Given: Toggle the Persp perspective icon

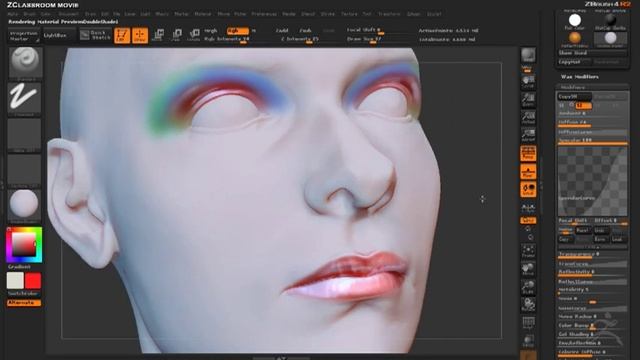Looking at the screenshot, I should tap(528, 153).
